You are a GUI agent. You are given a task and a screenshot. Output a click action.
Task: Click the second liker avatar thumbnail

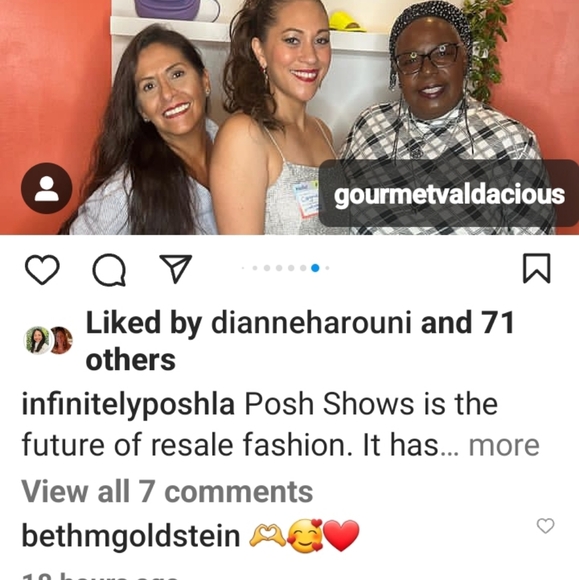(x=61, y=340)
